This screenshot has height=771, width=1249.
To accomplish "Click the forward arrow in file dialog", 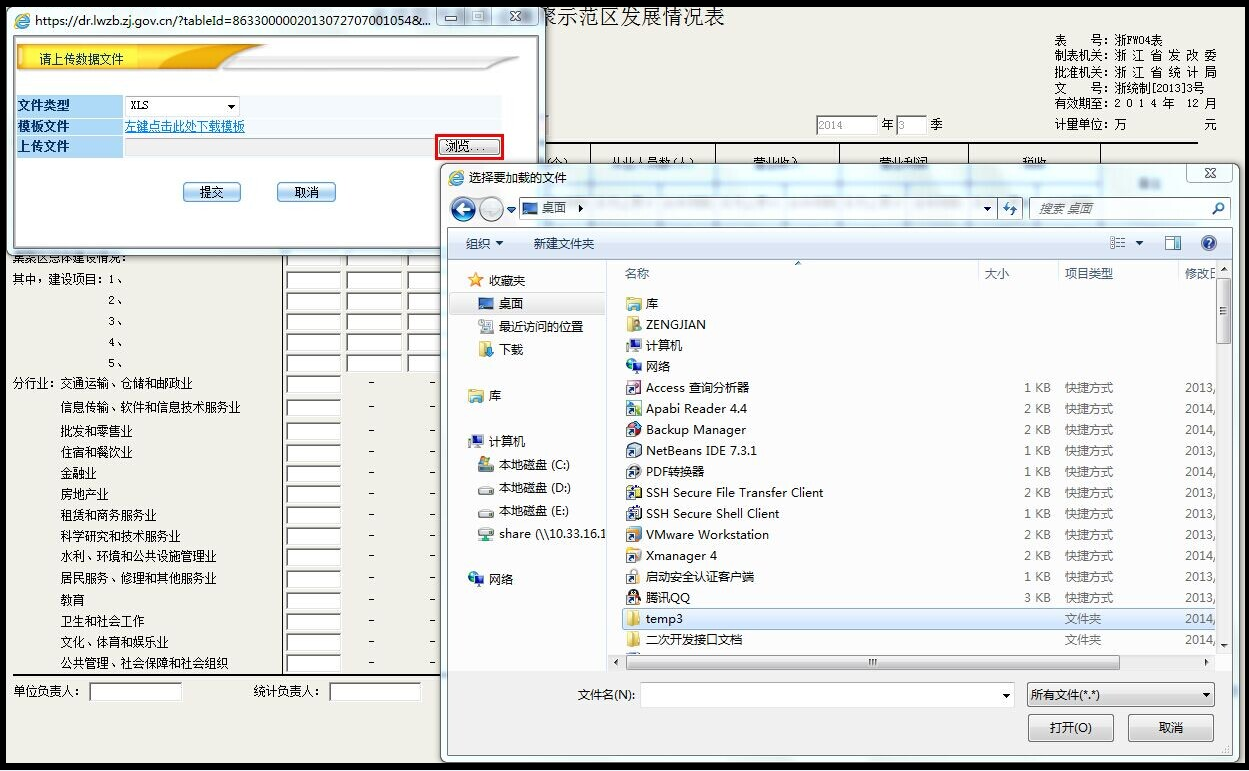I will pos(491,209).
